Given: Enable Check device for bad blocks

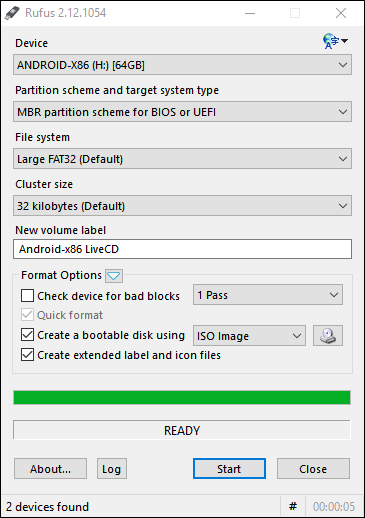Looking at the screenshot, I should point(27,296).
